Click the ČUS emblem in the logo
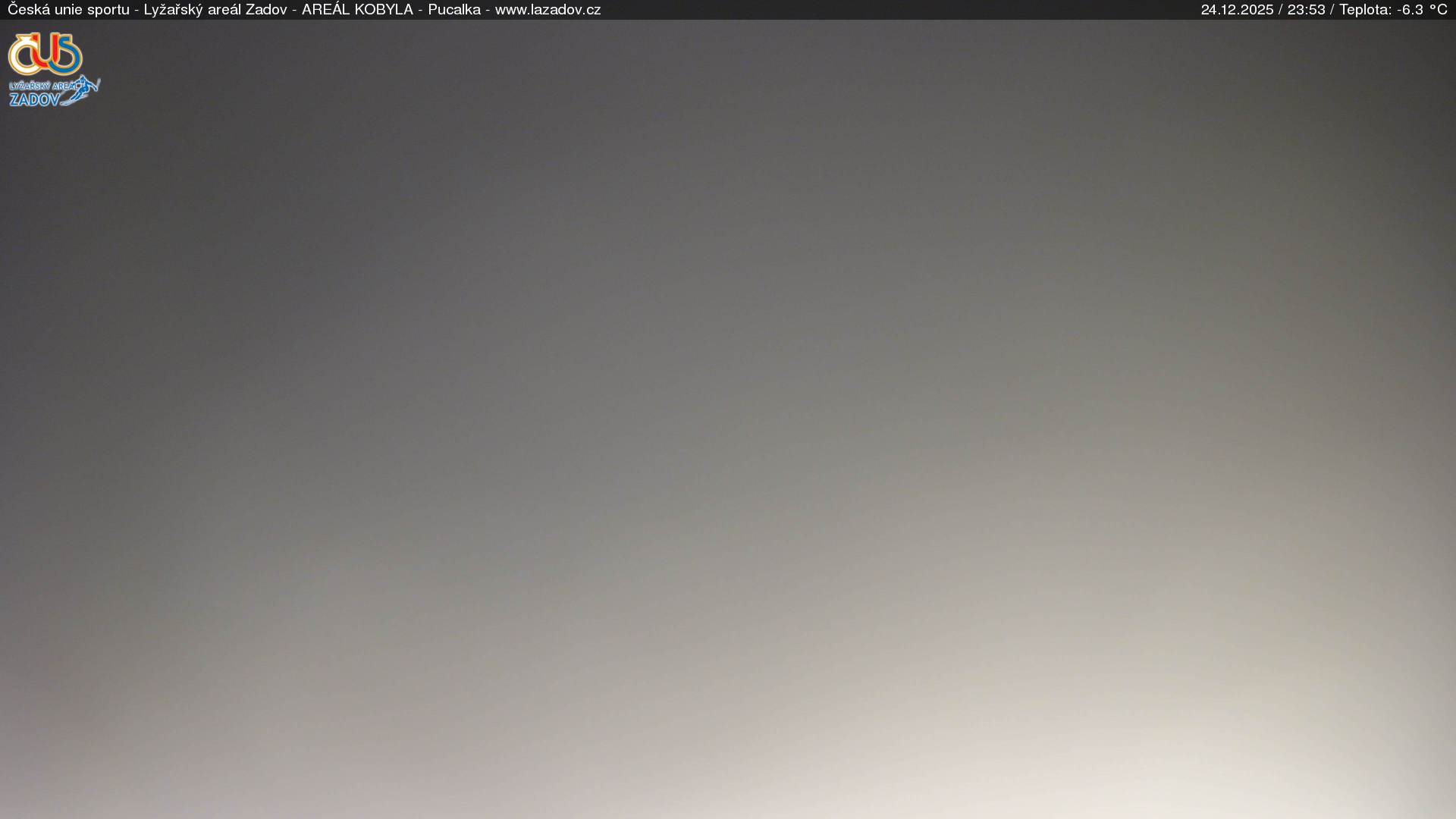Image resolution: width=1456 pixels, height=819 pixels. pyautogui.click(x=45, y=53)
